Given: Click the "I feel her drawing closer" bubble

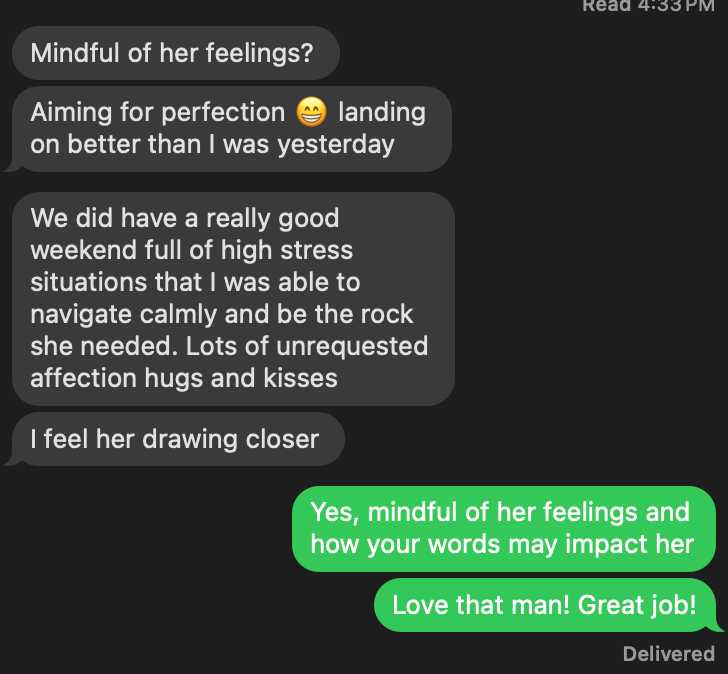Looking at the screenshot, I should click(175, 439).
